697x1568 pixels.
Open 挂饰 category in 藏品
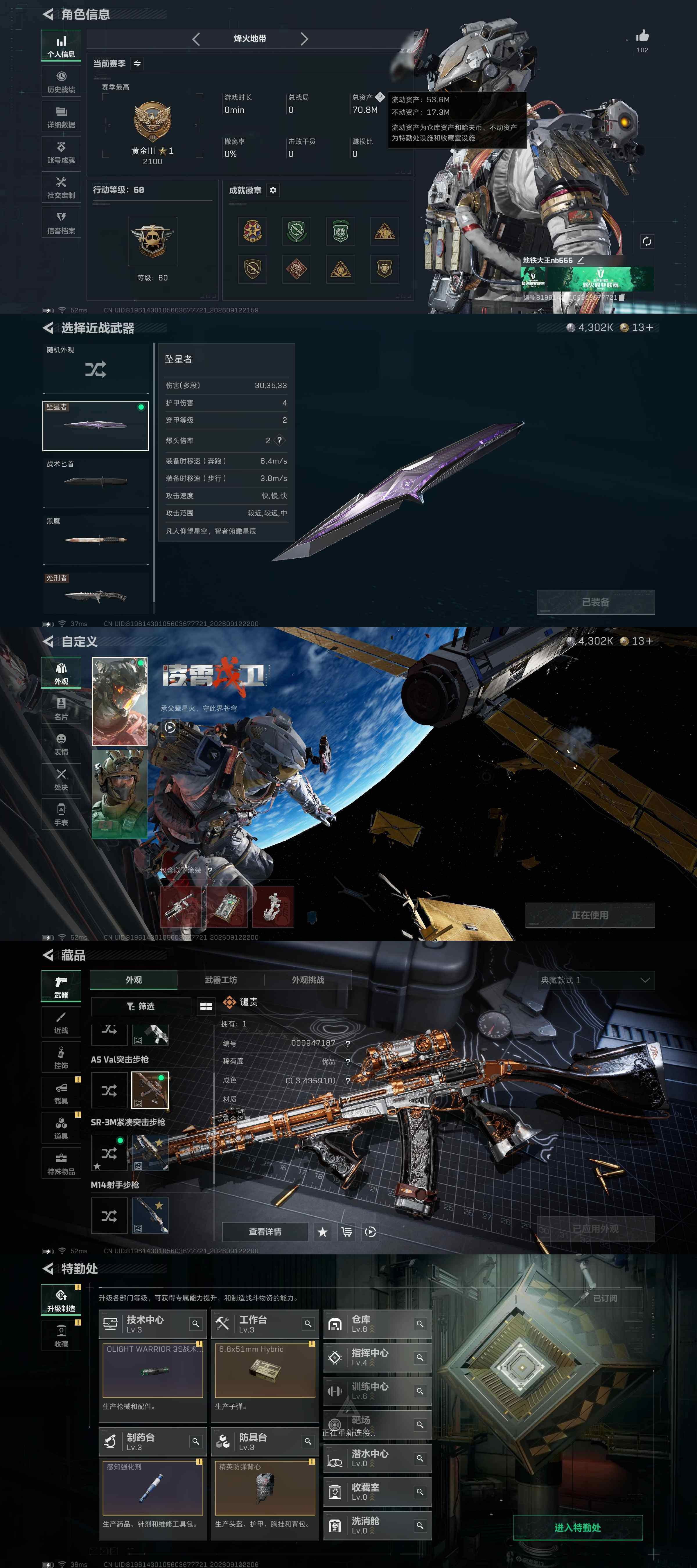pos(61,1058)
